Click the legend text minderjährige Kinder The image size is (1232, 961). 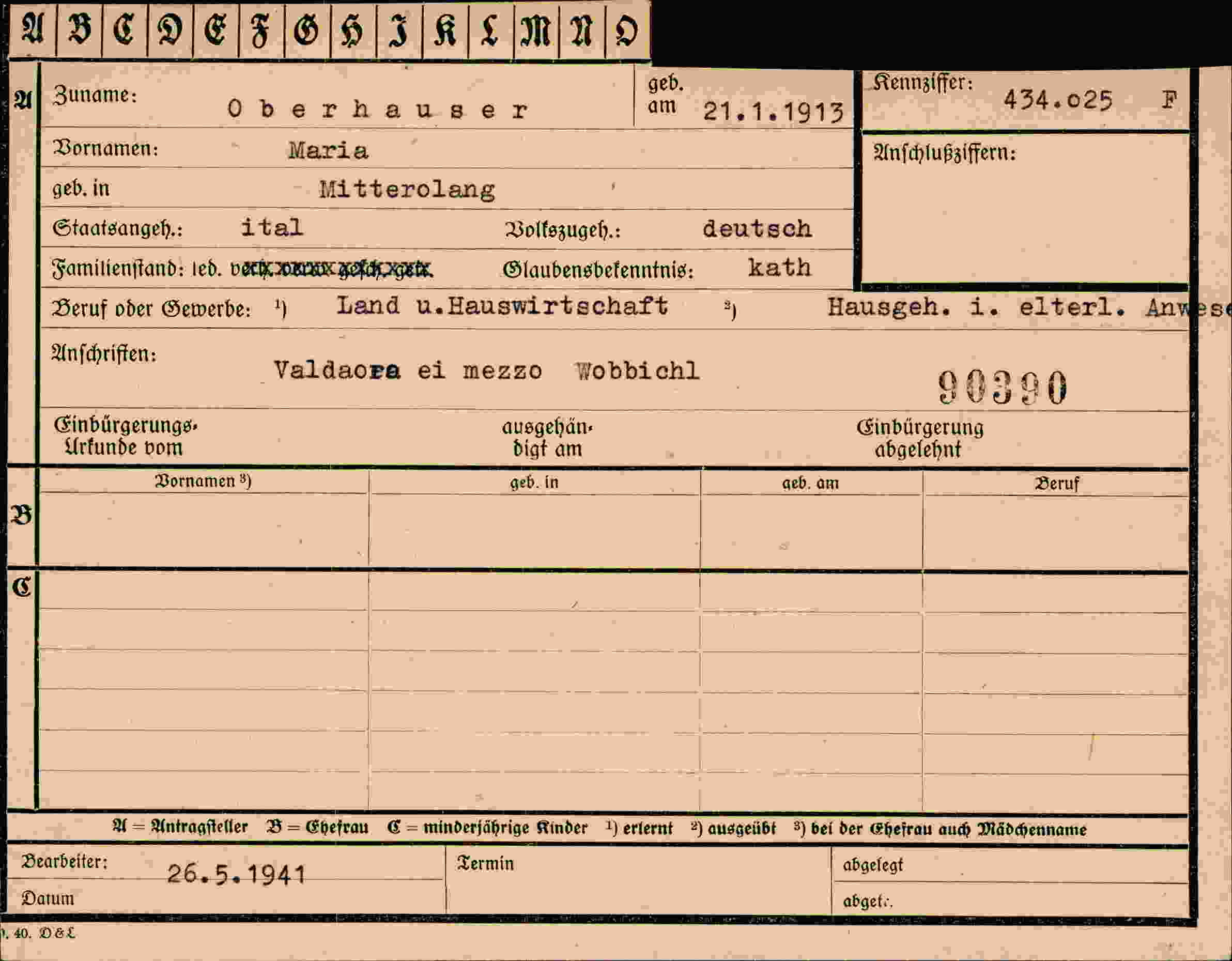[x=505, y=828]
